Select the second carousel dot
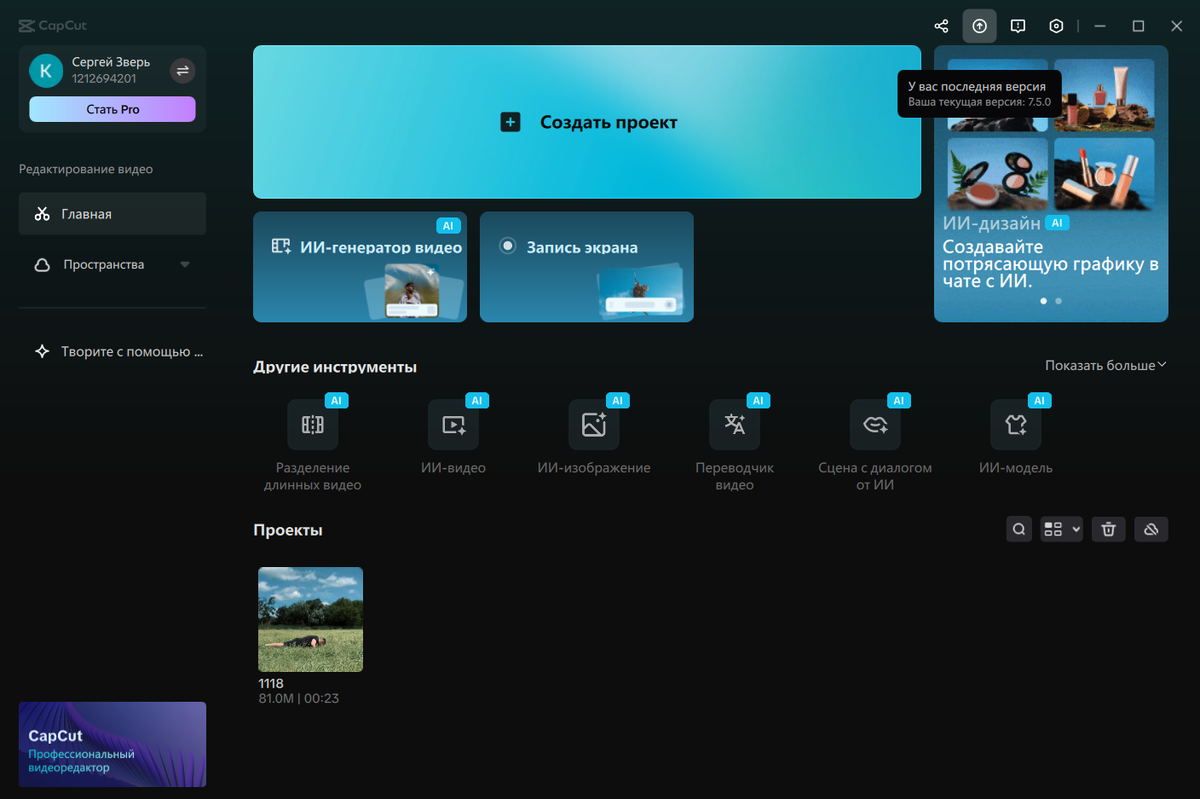Viewport: 1200px width, 799px height. point(1059,300)
